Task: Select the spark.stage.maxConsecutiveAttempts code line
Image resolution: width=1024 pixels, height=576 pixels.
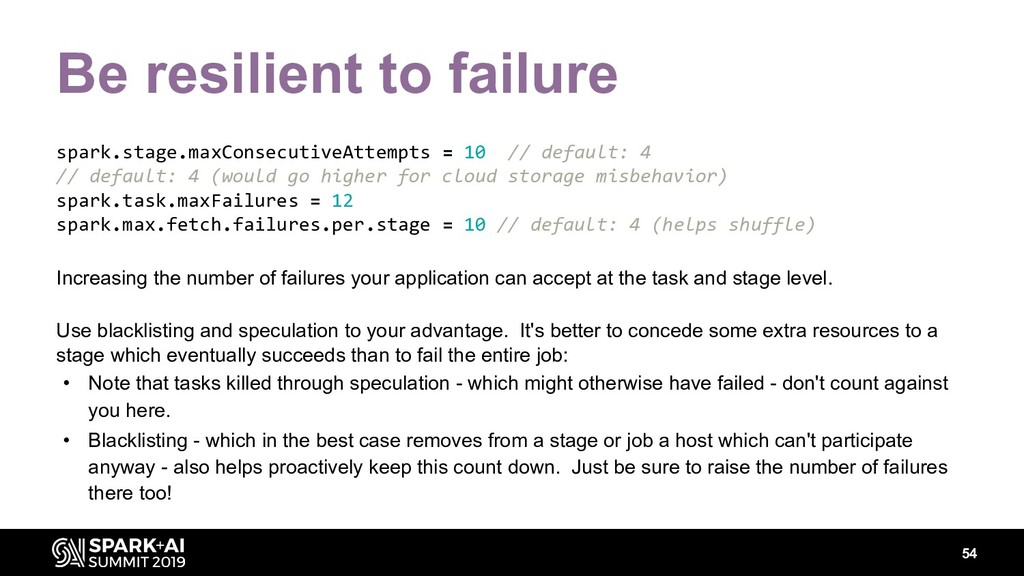Action: [x=353, y=152]
